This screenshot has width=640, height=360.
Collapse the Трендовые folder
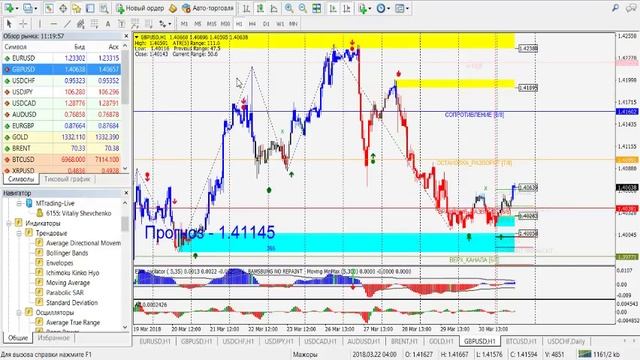19,233
